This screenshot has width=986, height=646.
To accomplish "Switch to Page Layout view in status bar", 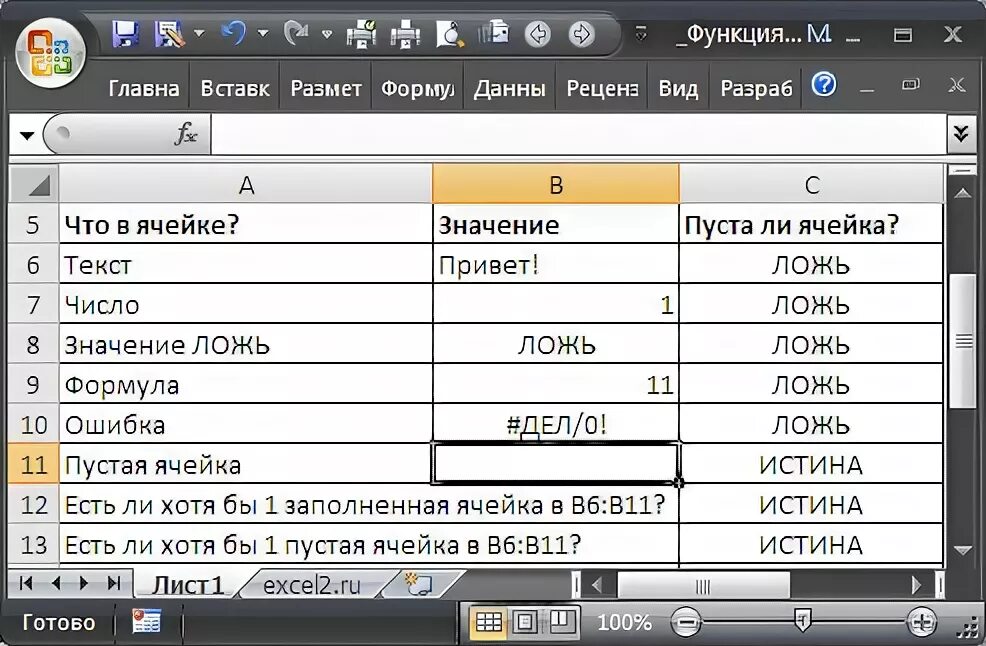I will 524,622.
